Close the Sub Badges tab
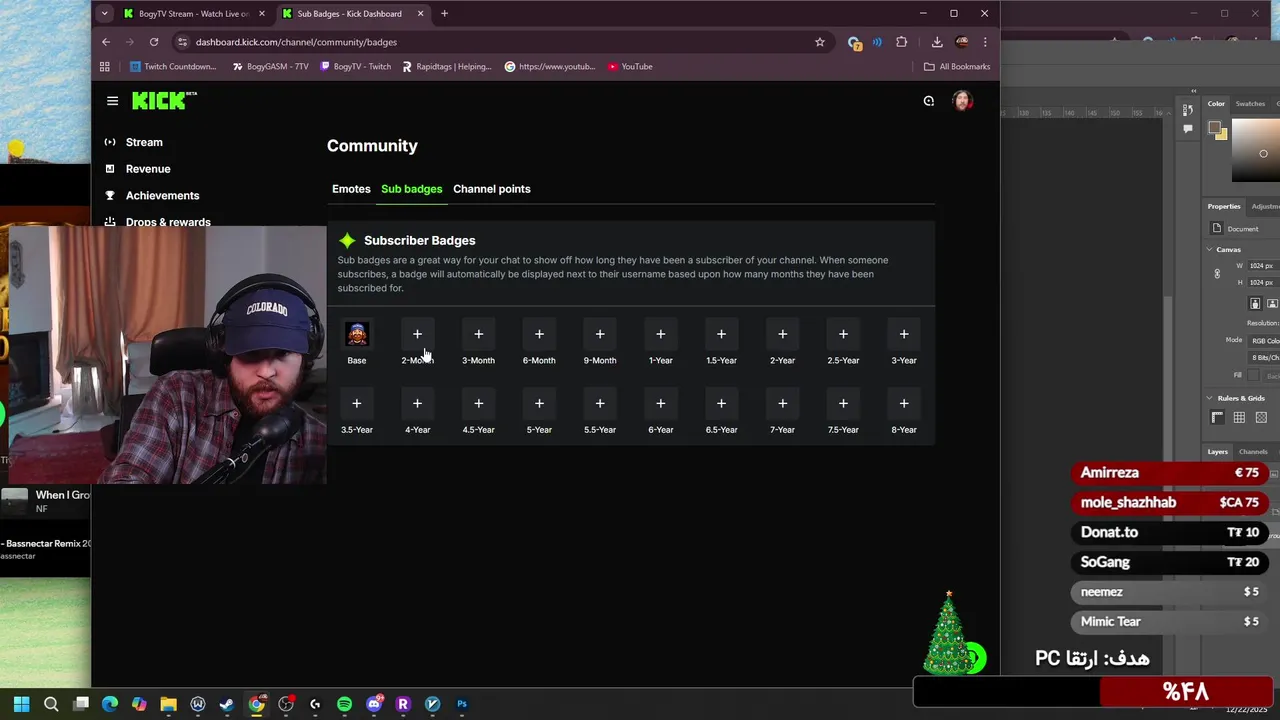The height and width of the screenshot is (720, 1280). [x=420, y=14]
